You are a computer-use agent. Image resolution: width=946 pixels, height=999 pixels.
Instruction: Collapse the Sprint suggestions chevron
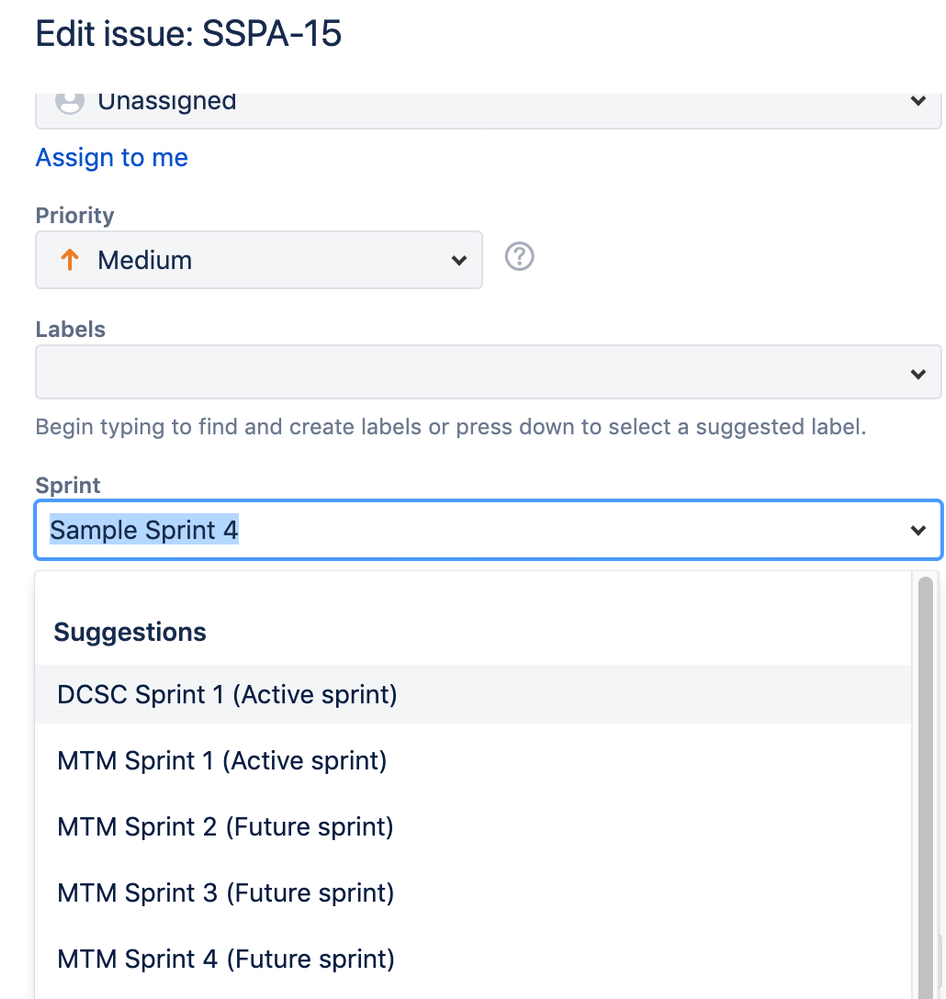pyautogui.click(x=918, y=531)
